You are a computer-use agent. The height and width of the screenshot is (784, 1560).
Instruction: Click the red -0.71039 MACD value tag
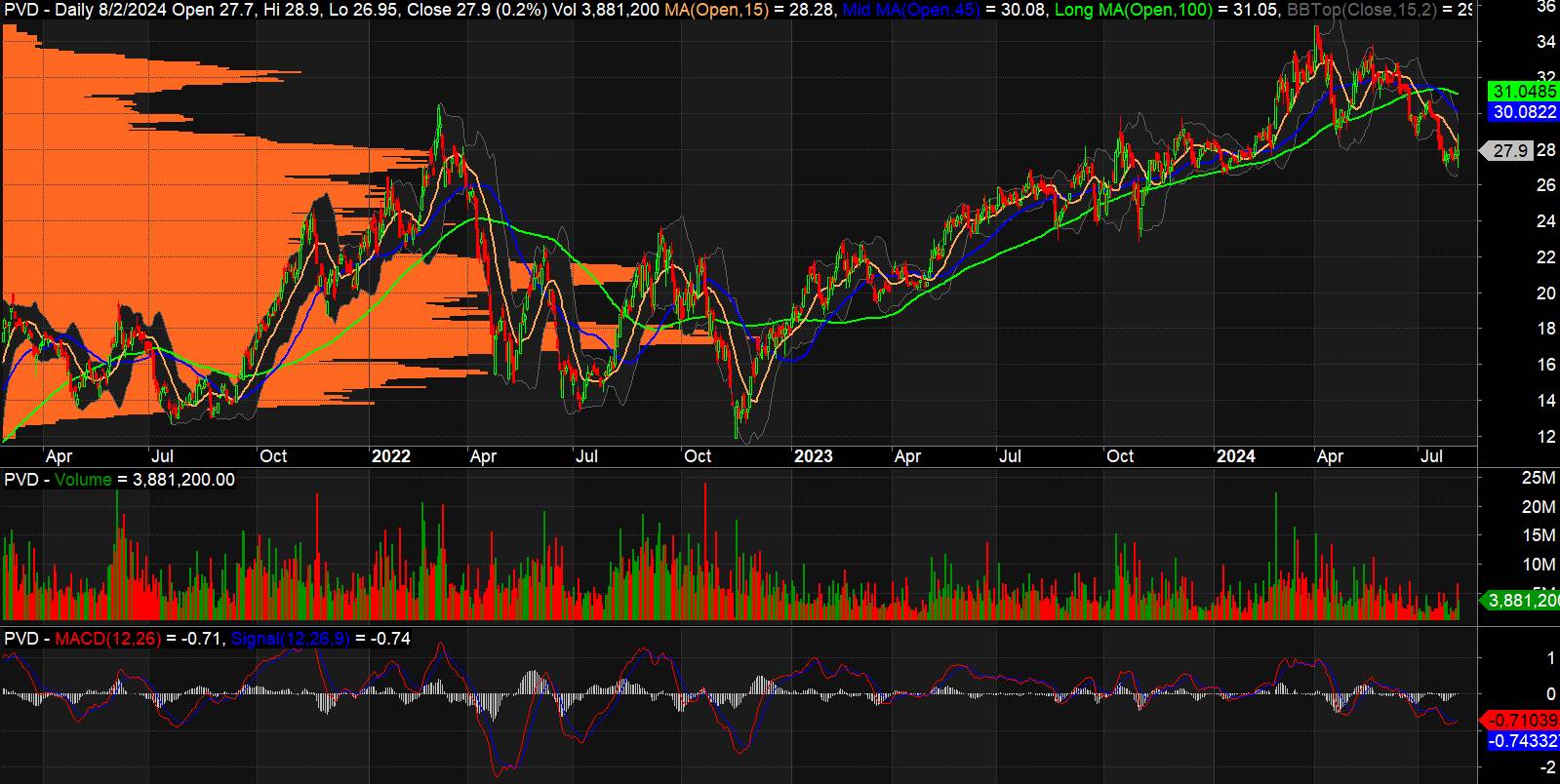click(1522, 721)
